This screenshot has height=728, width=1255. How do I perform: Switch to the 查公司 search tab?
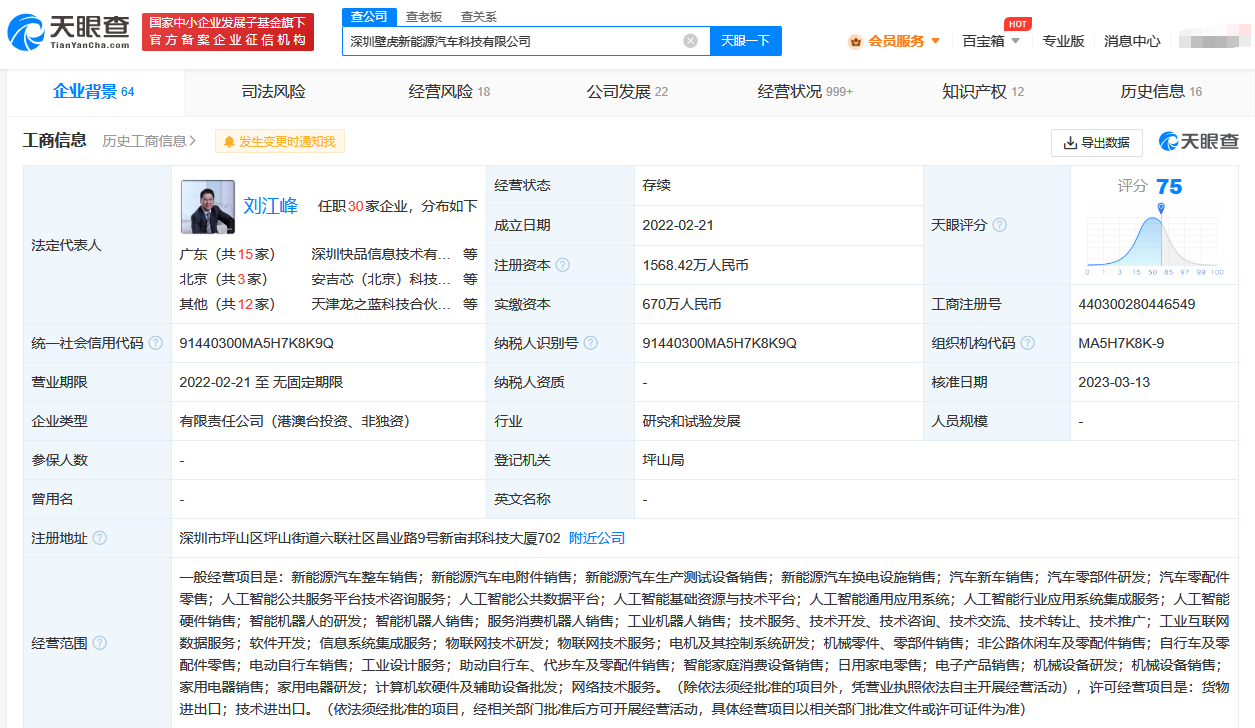coord(369,16)
